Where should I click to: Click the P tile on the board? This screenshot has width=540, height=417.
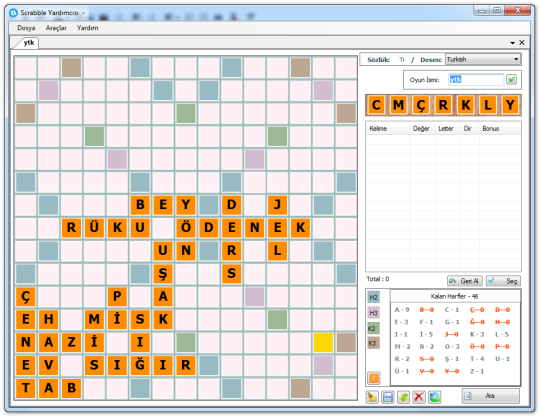pos(117,296)
